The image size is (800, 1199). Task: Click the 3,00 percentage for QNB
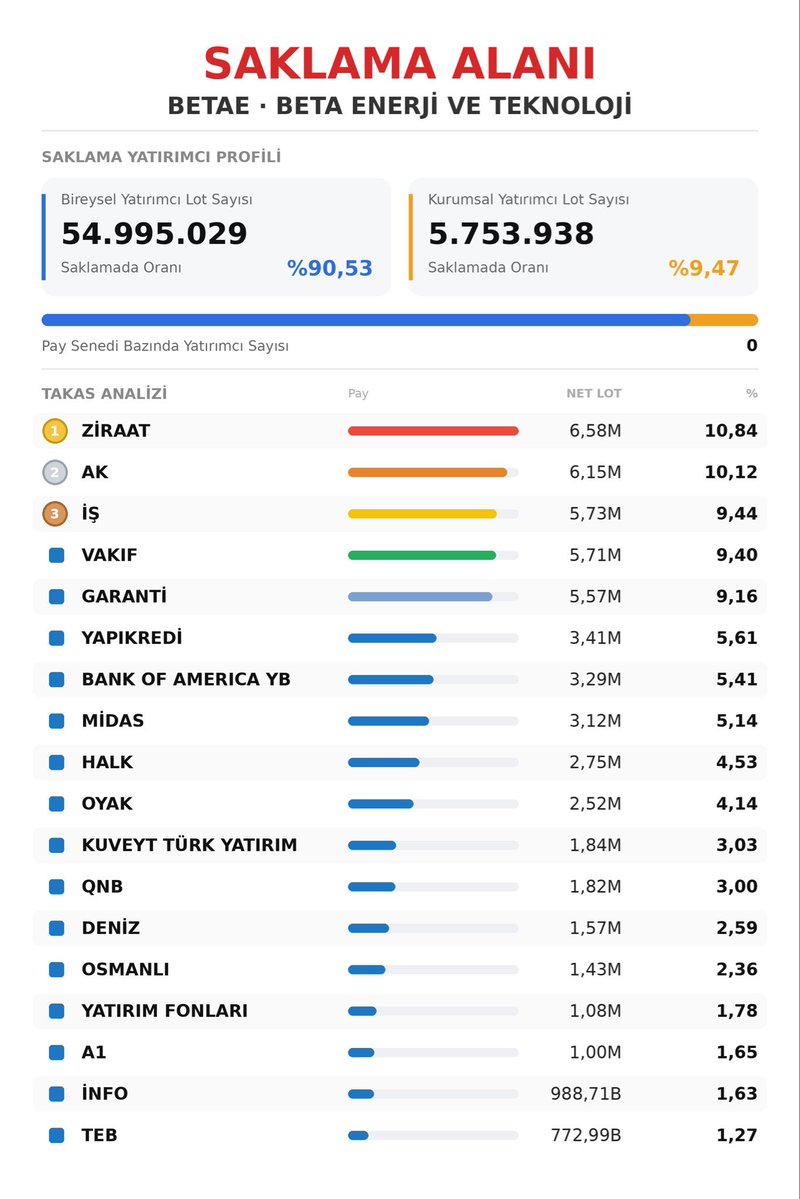click(737, 886)
